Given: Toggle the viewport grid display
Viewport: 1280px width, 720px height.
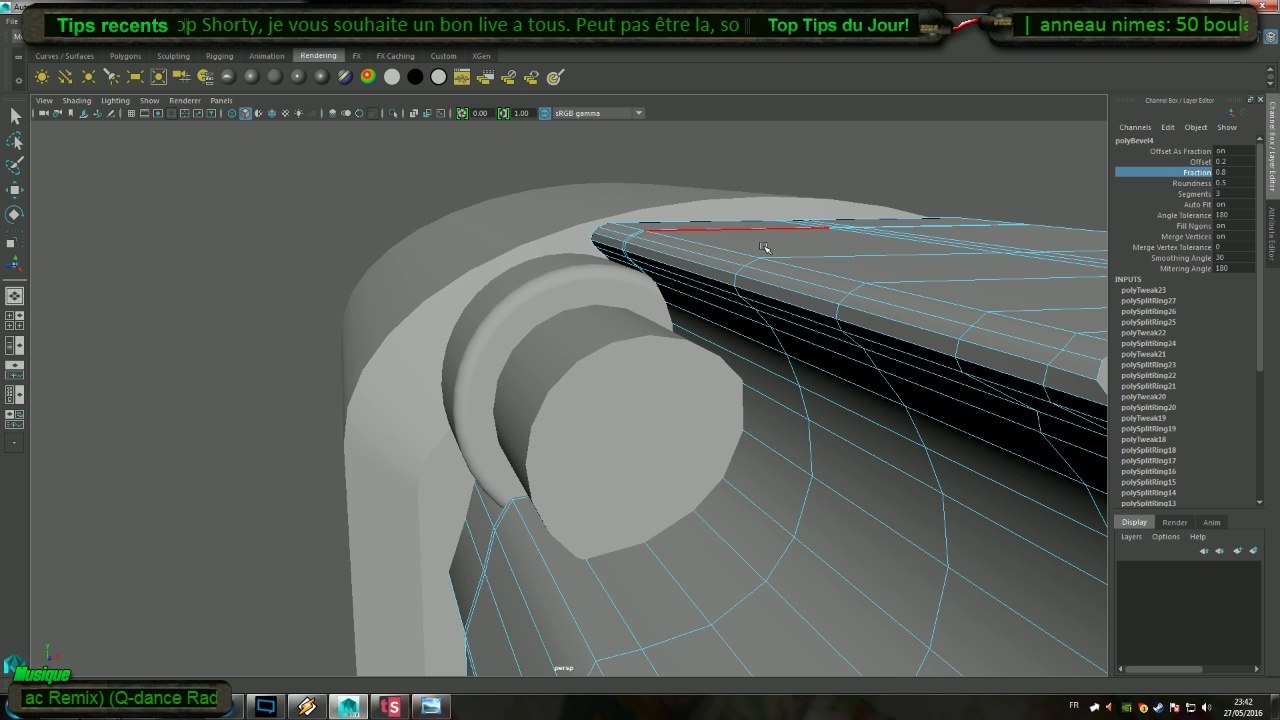Looking at the screenshot, I should click(131, 114).
